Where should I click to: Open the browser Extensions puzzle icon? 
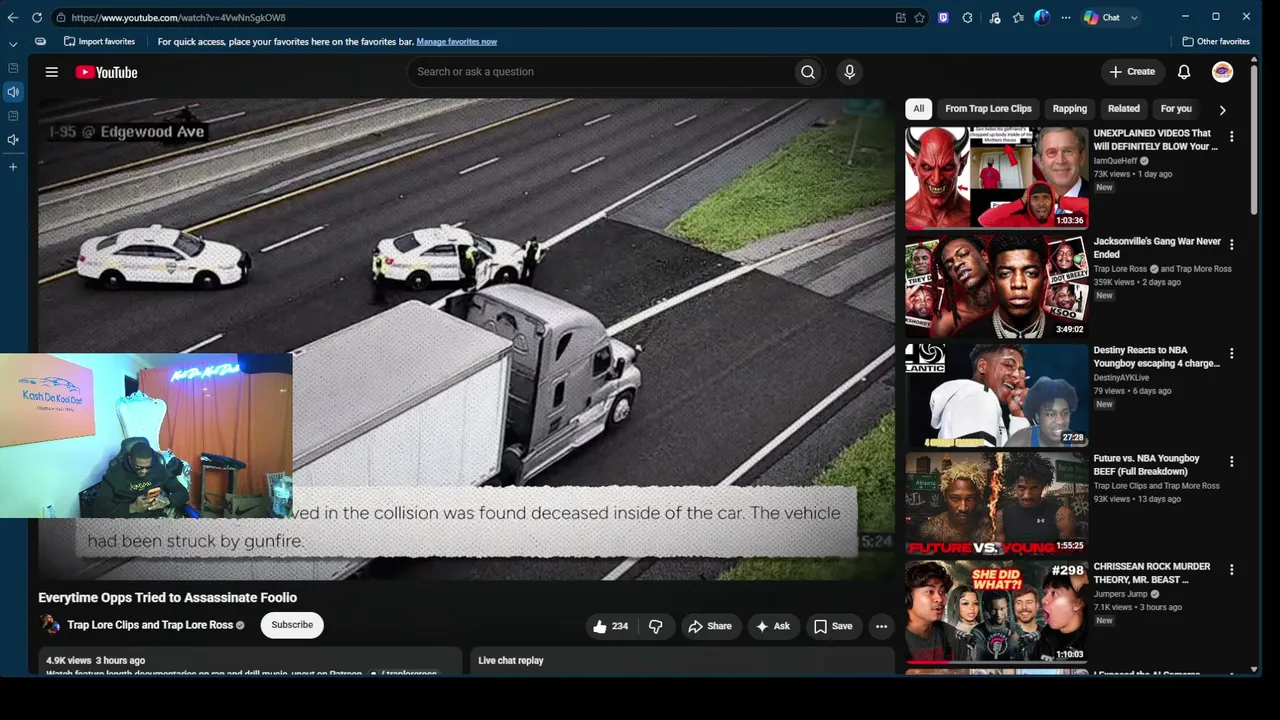pyautogui.click(x=967, y=17)
